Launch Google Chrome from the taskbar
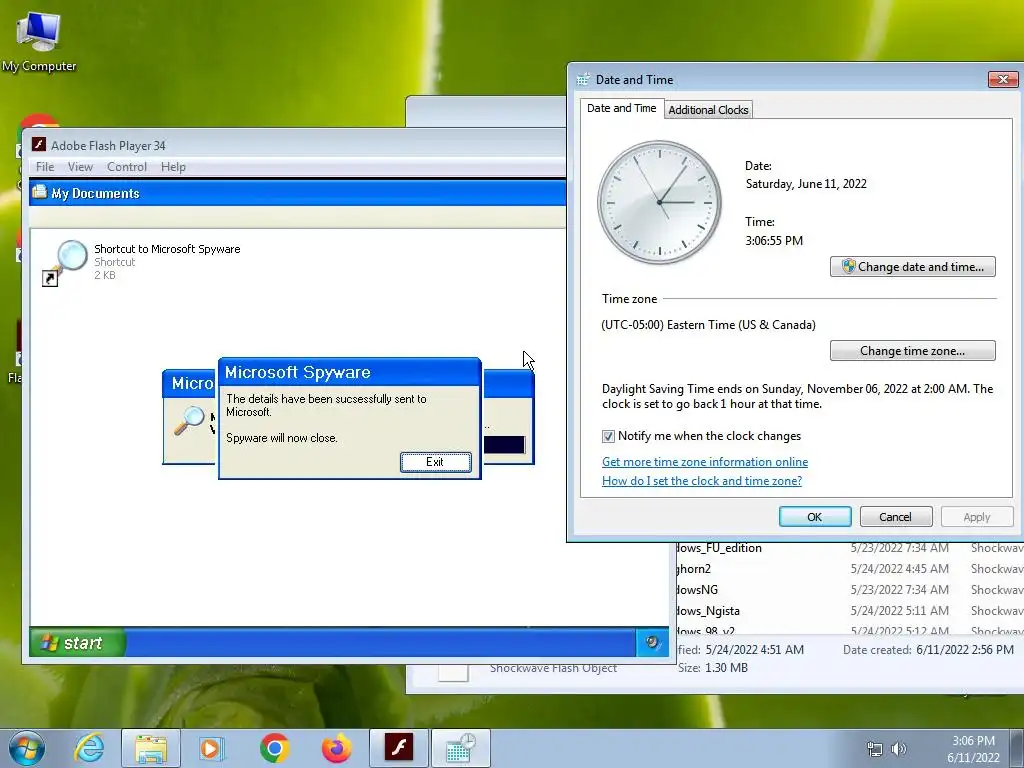Viewport: 1024px width, 768px height. pyautogui.click(x=274, y=748)
